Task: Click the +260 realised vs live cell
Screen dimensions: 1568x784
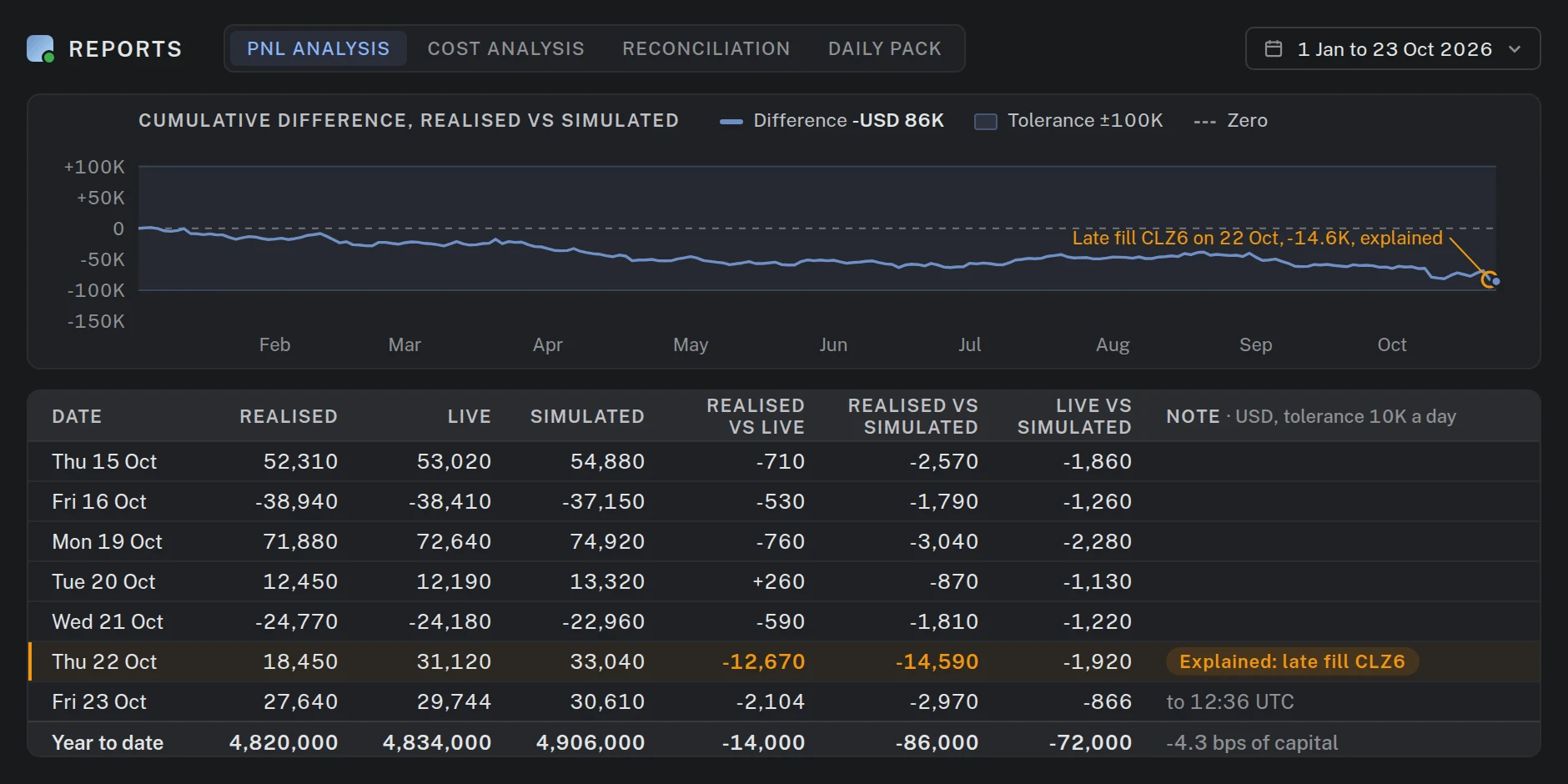Action: (778, 581)
